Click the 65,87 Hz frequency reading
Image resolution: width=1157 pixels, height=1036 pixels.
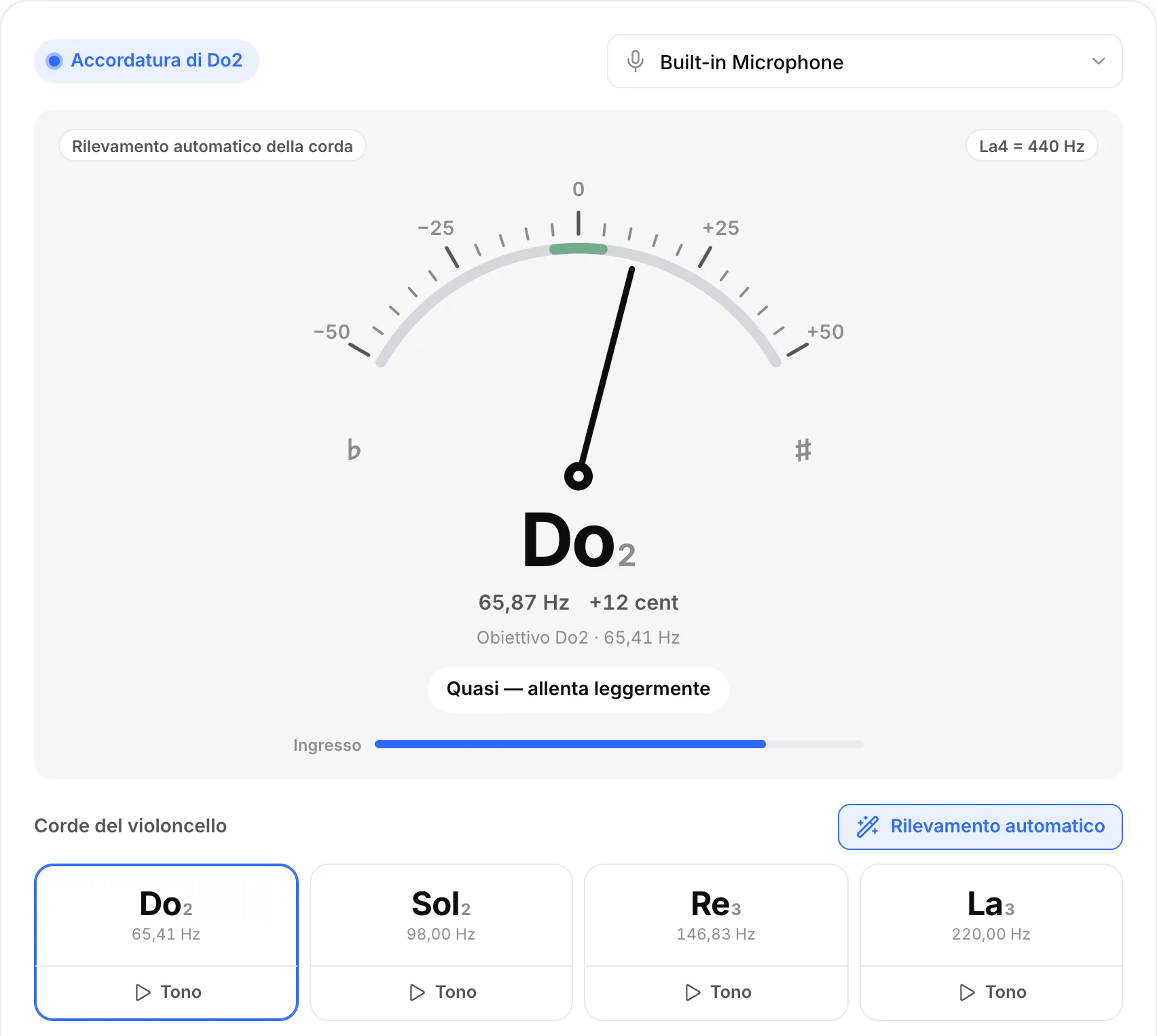pos(524,602)
